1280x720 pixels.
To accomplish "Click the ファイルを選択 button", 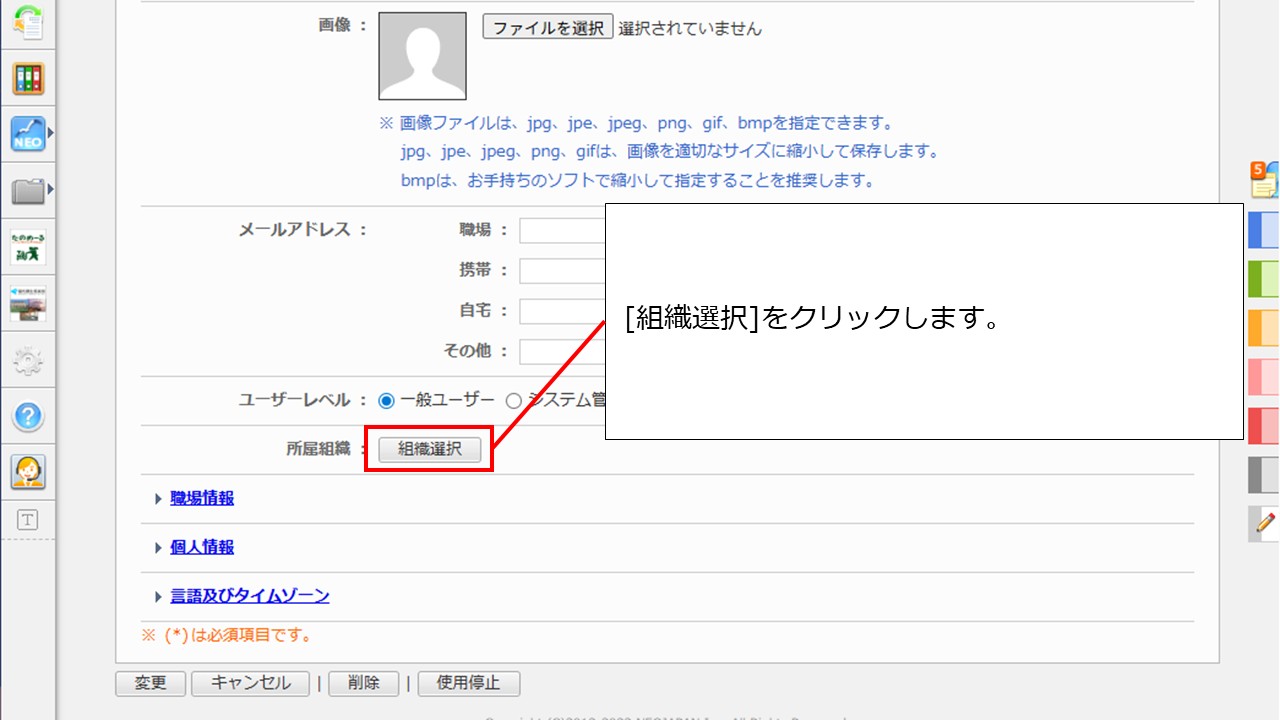I will point(548,27).
